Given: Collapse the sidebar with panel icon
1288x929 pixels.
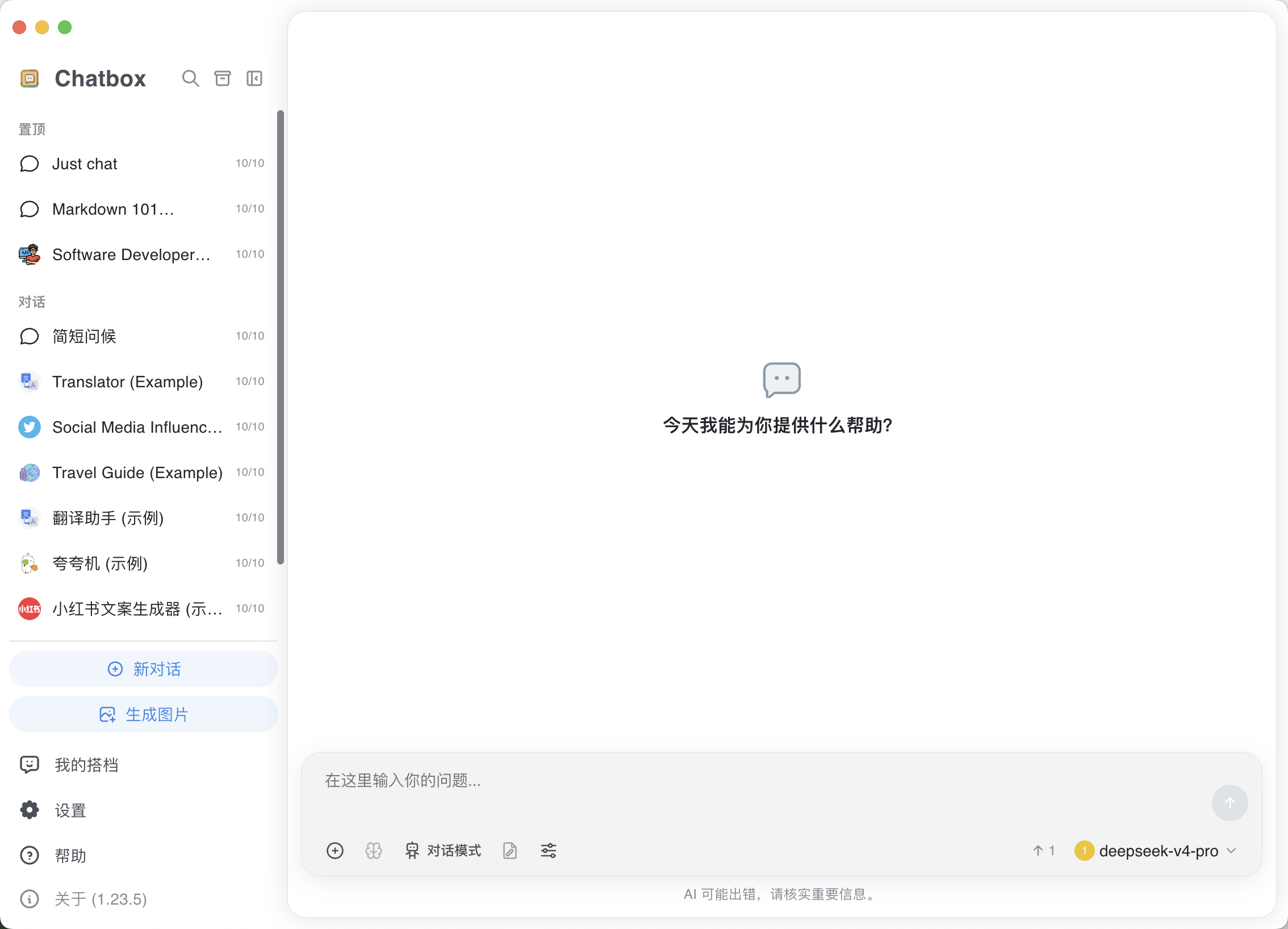Looking at the screenshot, I should tap(254, 78).
